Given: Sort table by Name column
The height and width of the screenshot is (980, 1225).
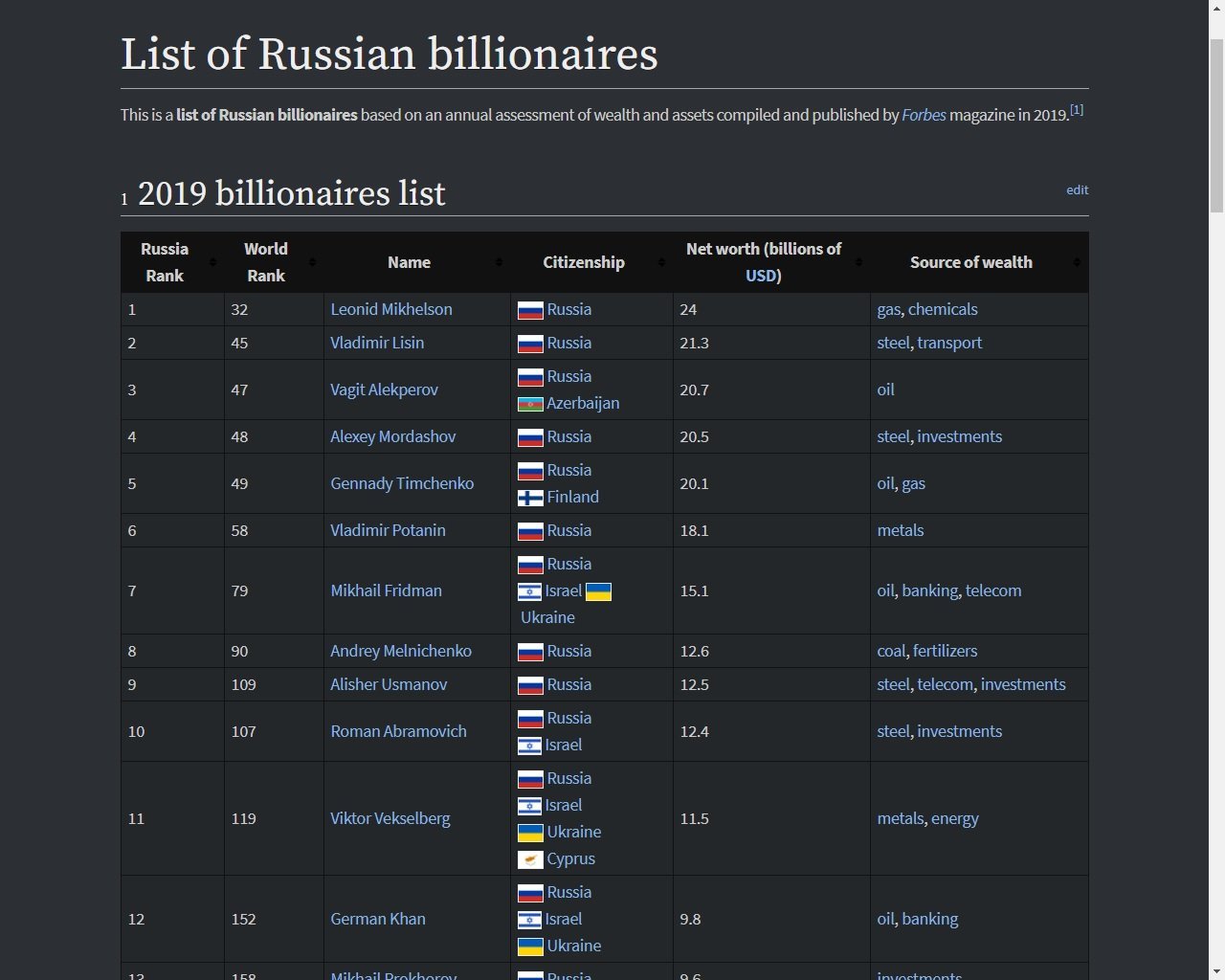Looking at the screenshot, I should 416,262.
